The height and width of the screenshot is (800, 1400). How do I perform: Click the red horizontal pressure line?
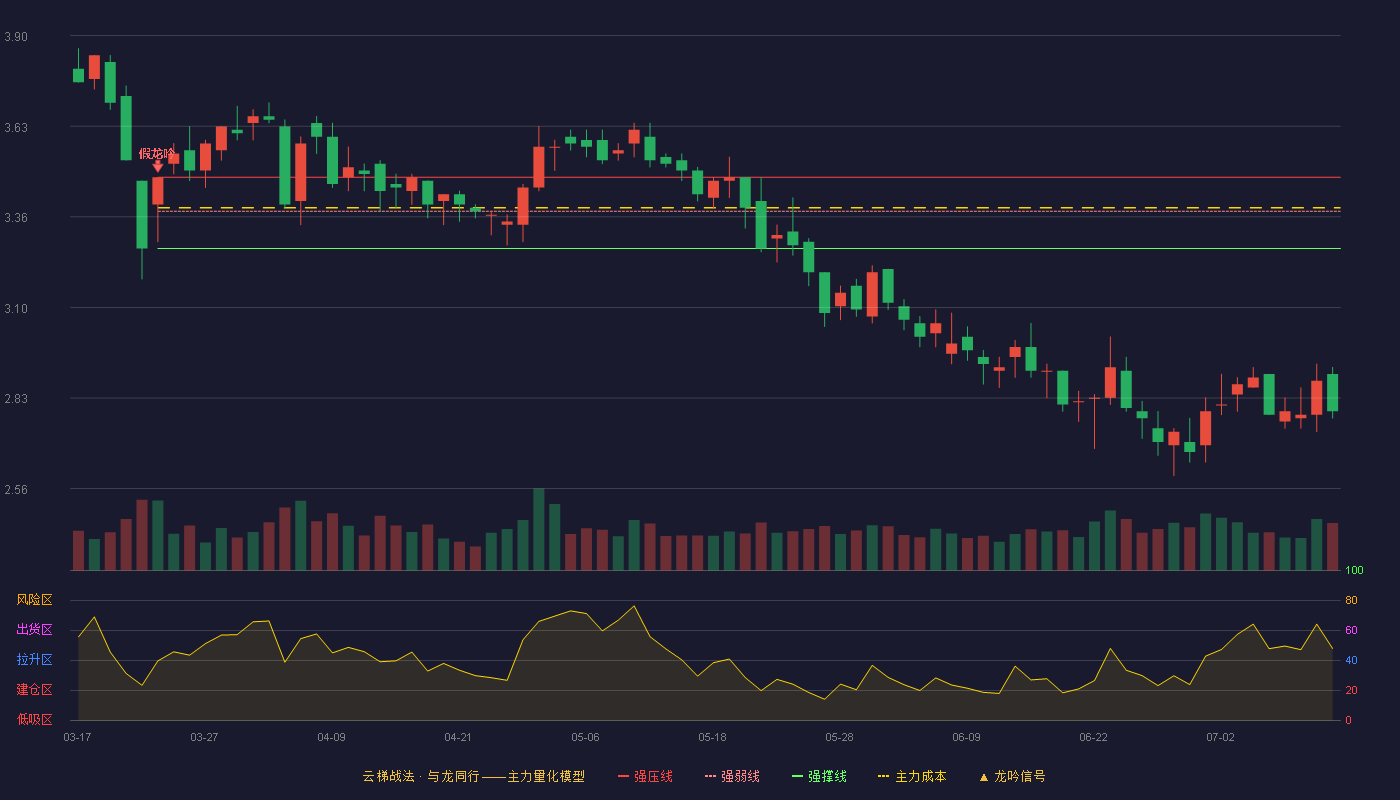point(749,177)
